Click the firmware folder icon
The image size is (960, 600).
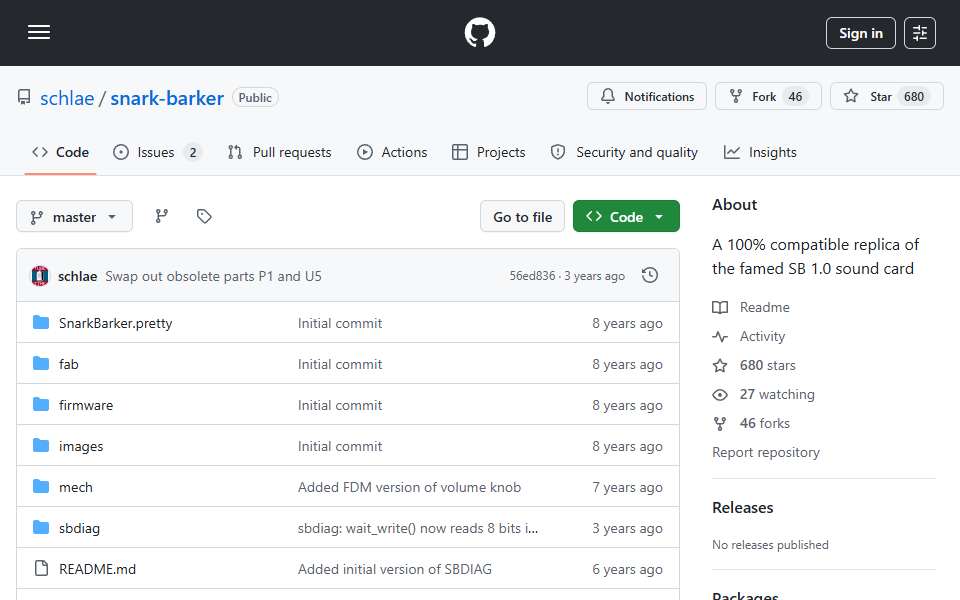(41, 405)
